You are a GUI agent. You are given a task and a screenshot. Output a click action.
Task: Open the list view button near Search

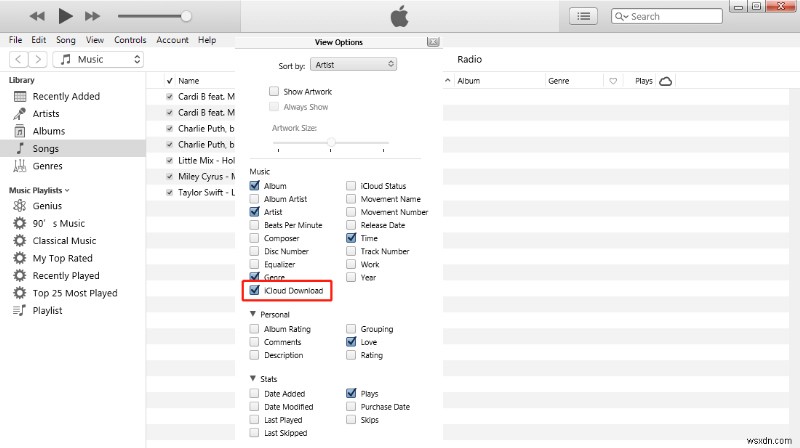pyautogui.click(x=583, y=16)
